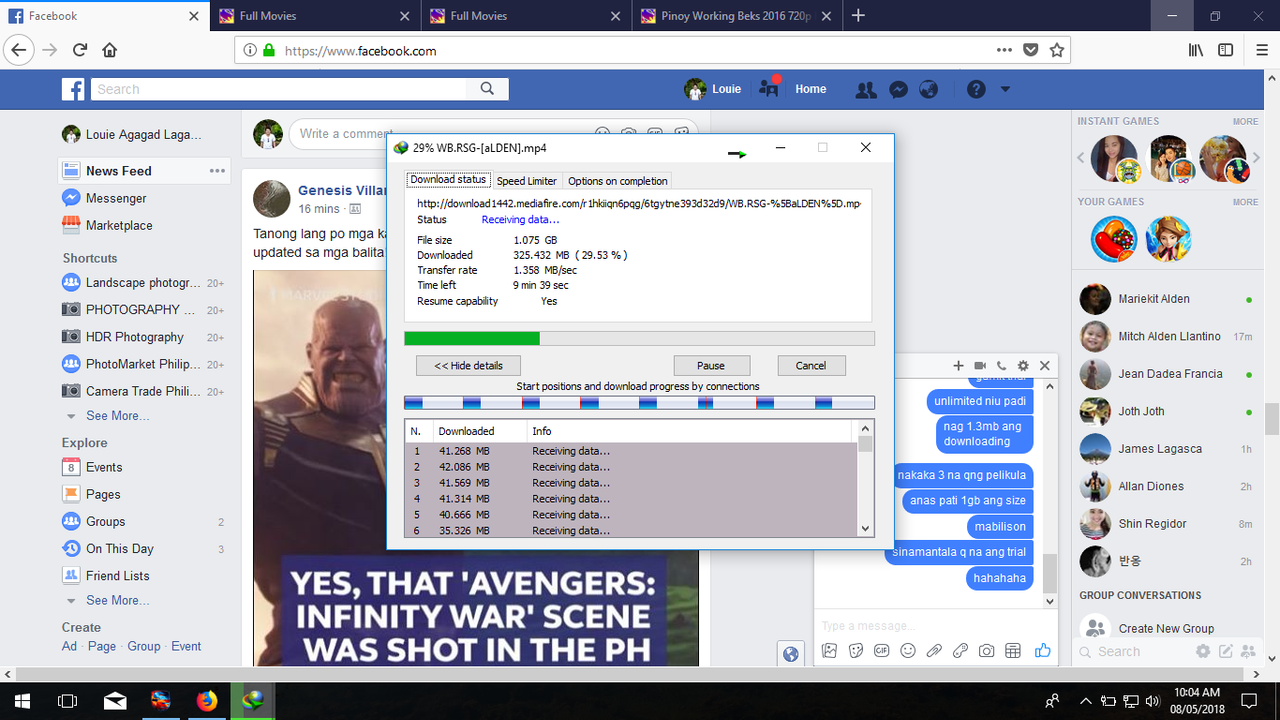Select connection row 3 with 41.569 MB
1280x720 pixels.
pyautogui.click(x=631, y=483)
